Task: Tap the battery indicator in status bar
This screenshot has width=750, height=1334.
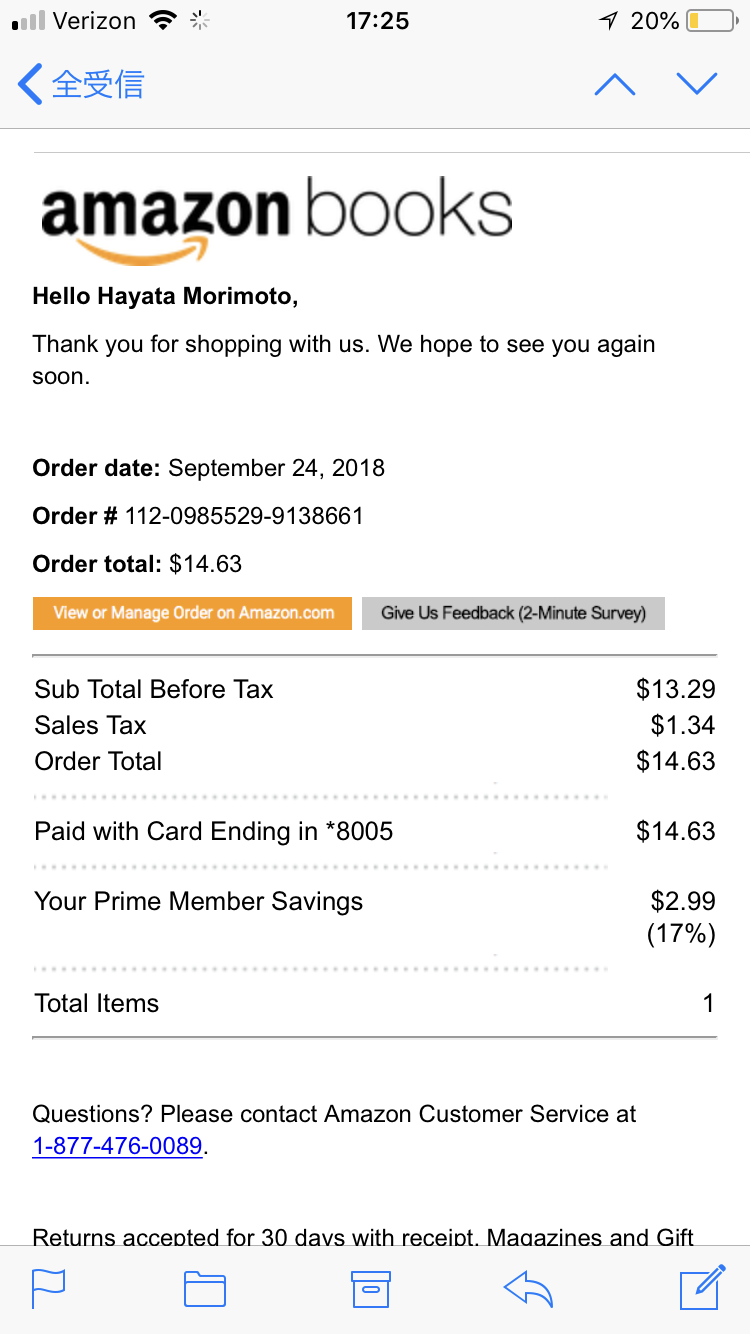Action: [710, 21]
